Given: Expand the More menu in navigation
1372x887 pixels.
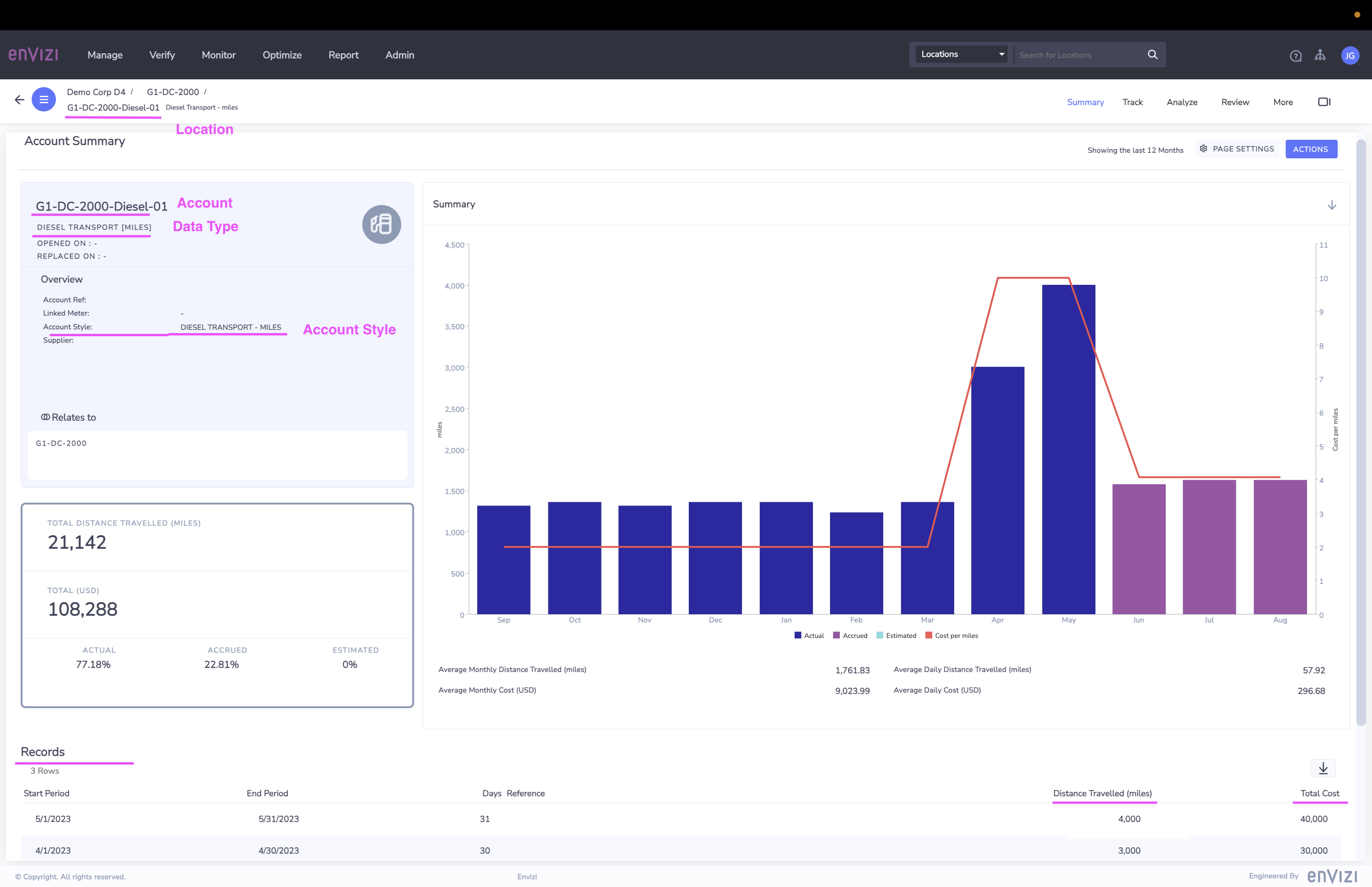Looking at the screenshot, I should pyautogui.click(x=1282, y=102).
